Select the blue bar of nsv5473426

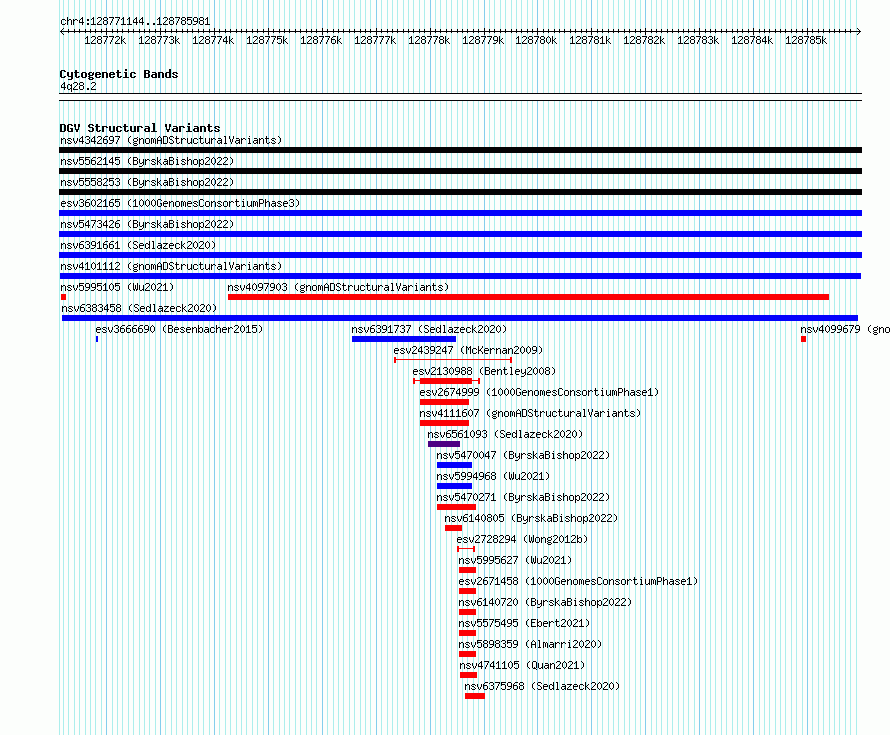pyautogui.click(x=460, y=234)
